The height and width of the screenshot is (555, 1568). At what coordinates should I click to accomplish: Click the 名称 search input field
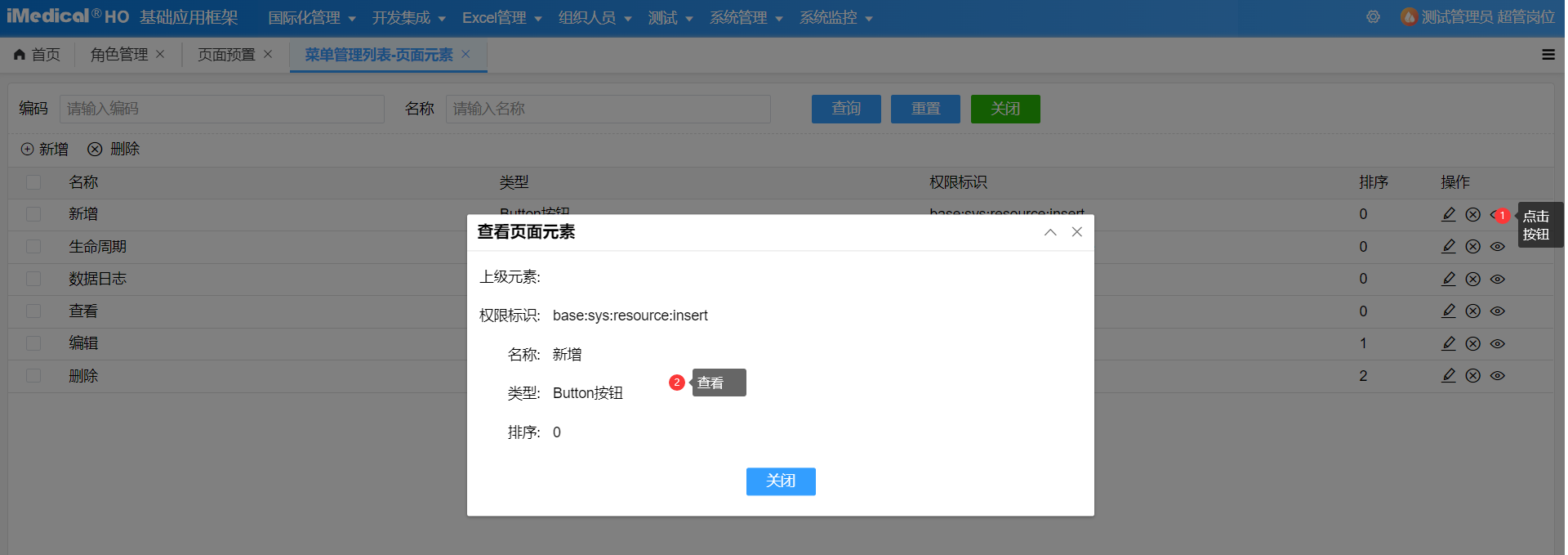click(608, 109)
